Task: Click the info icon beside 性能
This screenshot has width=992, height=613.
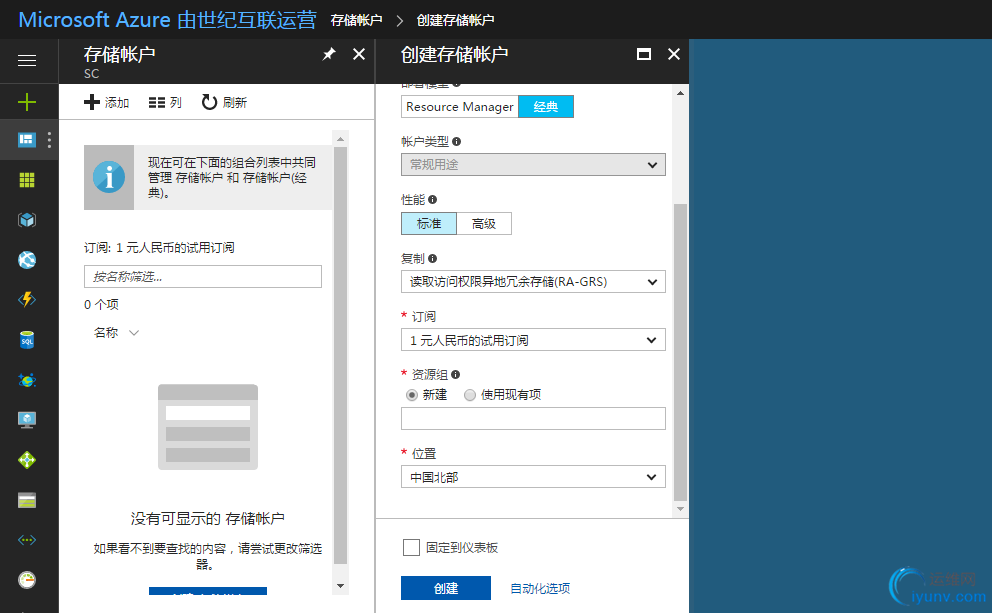Action: 432,200
